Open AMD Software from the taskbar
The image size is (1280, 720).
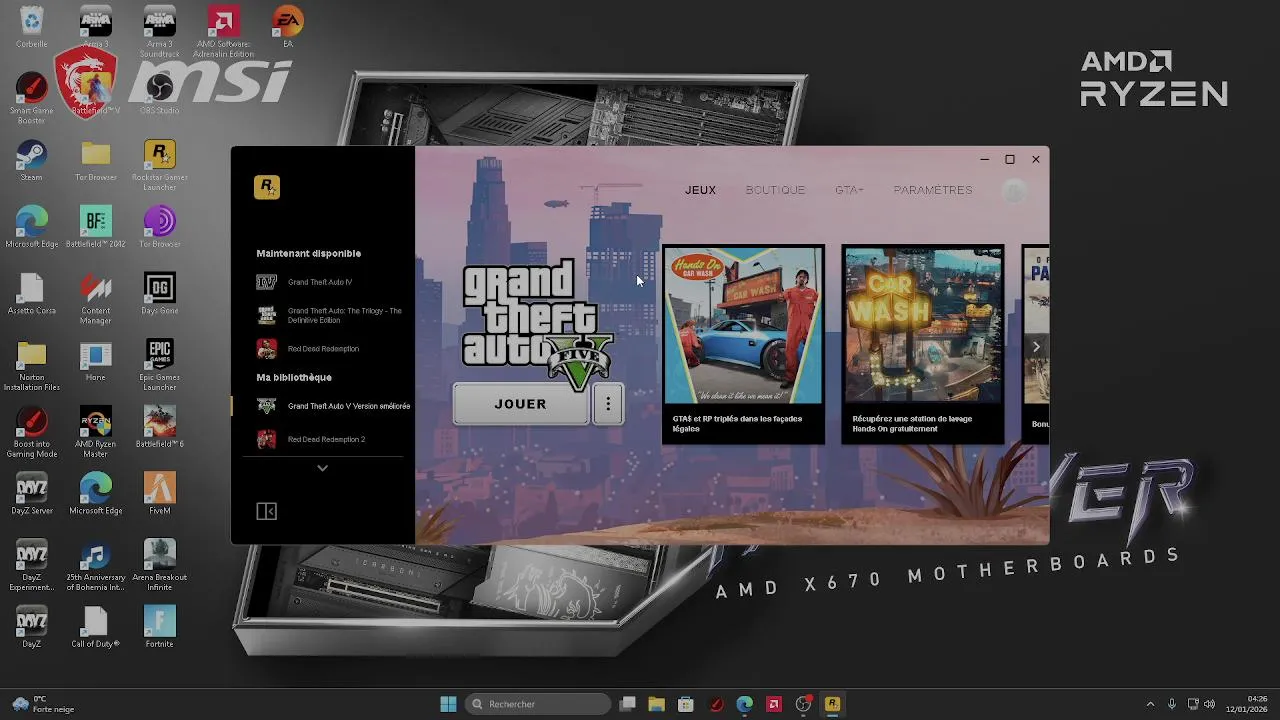point(774,704)
